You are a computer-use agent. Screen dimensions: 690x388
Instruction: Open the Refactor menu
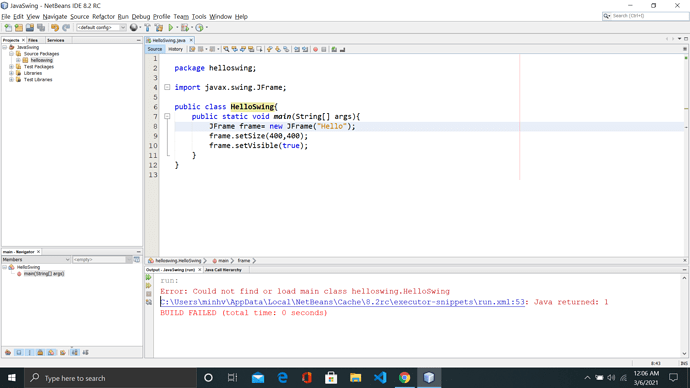pos(103,16)
